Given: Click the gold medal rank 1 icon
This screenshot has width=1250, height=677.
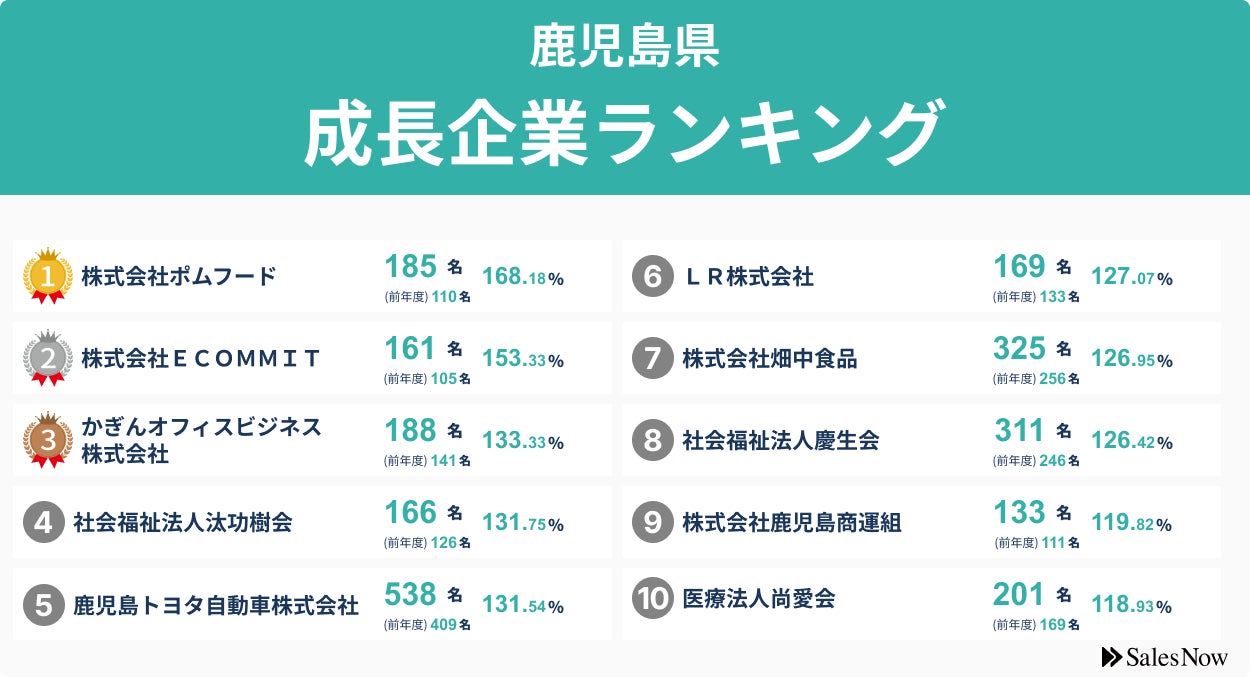Looking at the screenshot, I should click(x=49, y=276).
